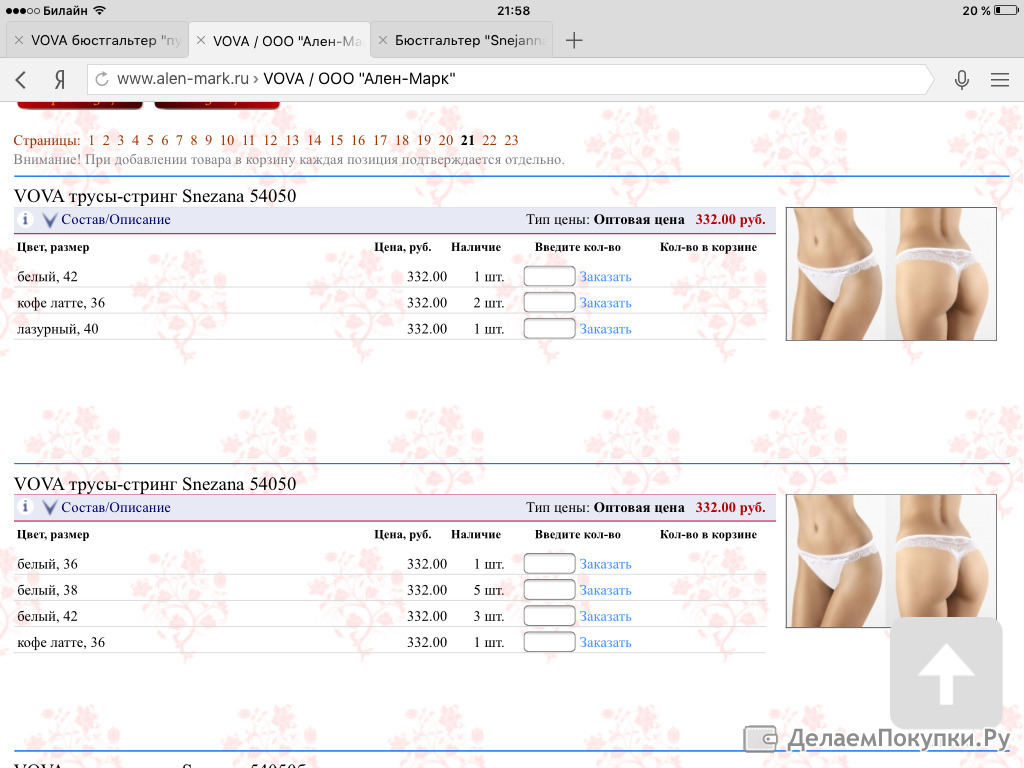
Task: Close the VOVA бюстгальтер browser tab
Action: pos(19,40)
